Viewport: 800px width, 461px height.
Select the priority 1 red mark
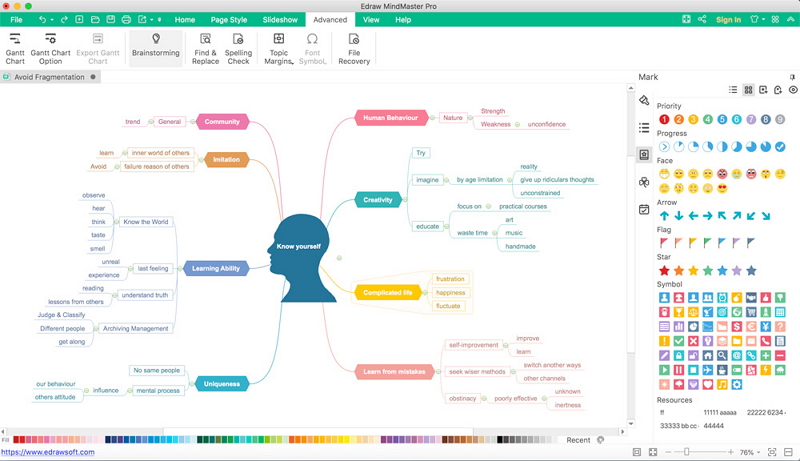coord(664,119)
